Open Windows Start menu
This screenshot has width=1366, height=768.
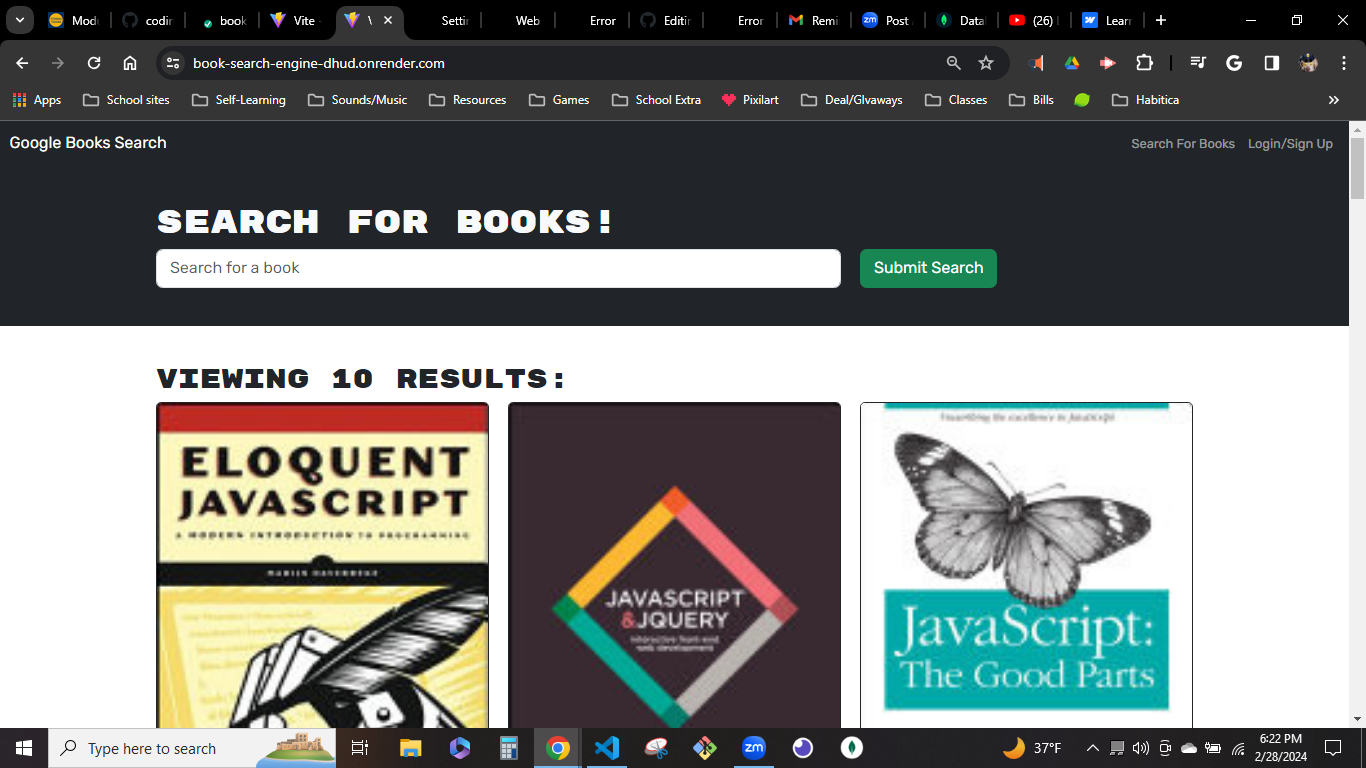pyautogui.click(x=24, y=748)
